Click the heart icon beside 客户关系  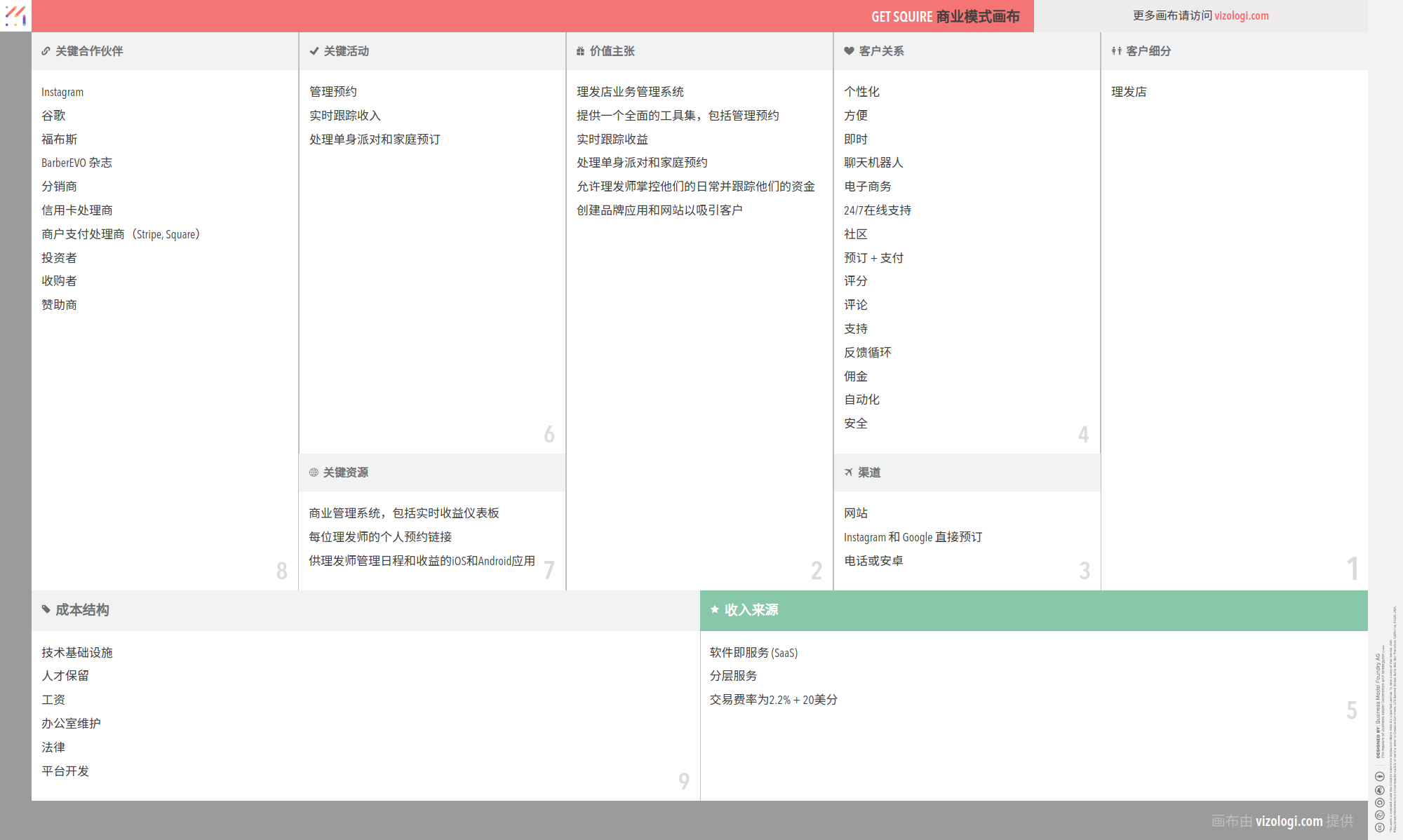pyautogui.click(x=849, y=51)
